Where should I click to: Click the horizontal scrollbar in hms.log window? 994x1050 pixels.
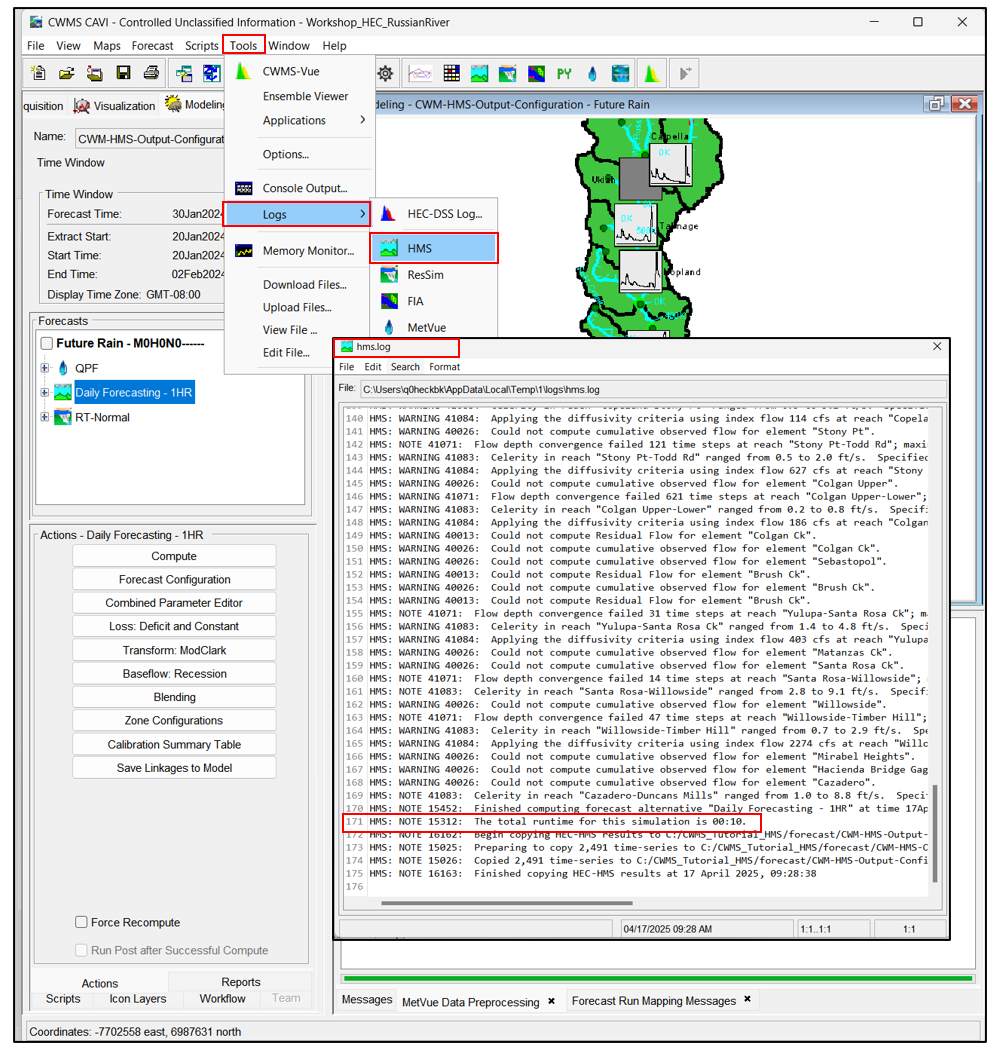tap(500, 903)
